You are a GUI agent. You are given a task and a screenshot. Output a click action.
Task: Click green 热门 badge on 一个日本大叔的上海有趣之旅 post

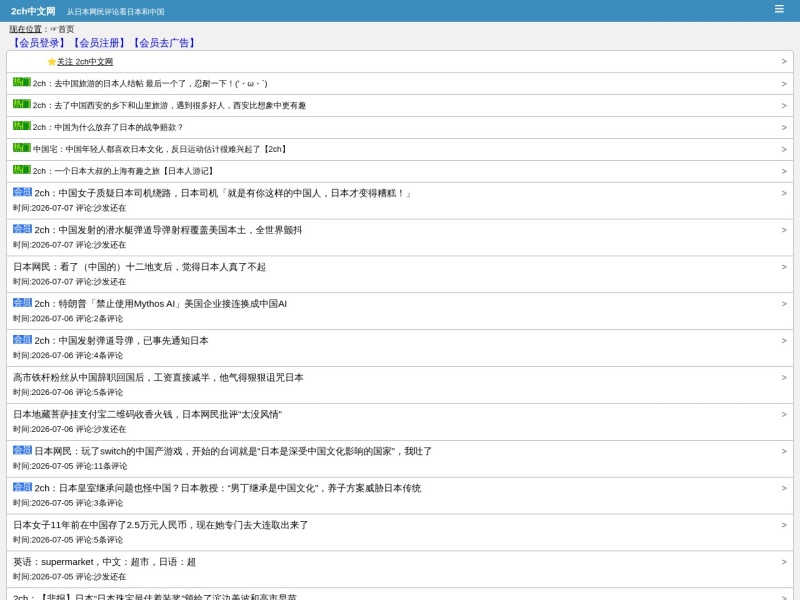coord(22,170)
